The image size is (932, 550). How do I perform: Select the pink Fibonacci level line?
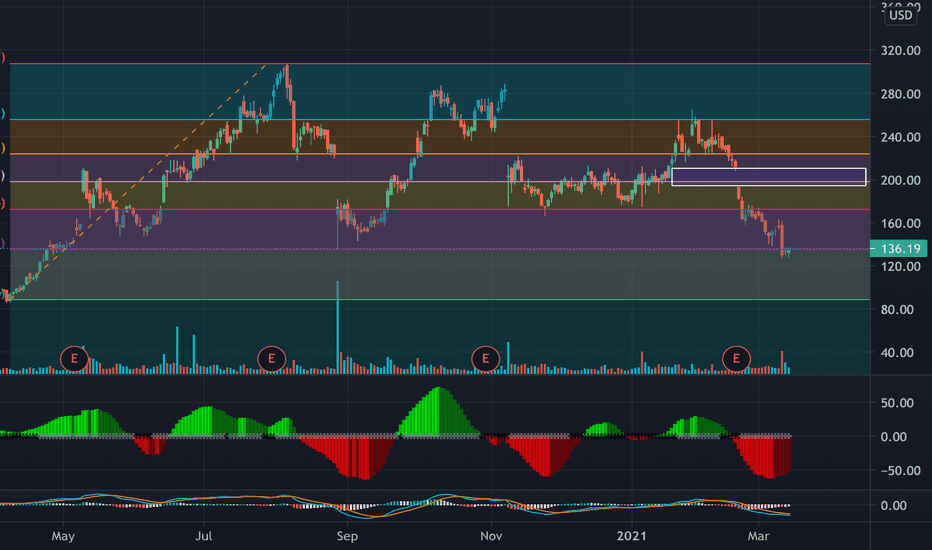point(440,209)
